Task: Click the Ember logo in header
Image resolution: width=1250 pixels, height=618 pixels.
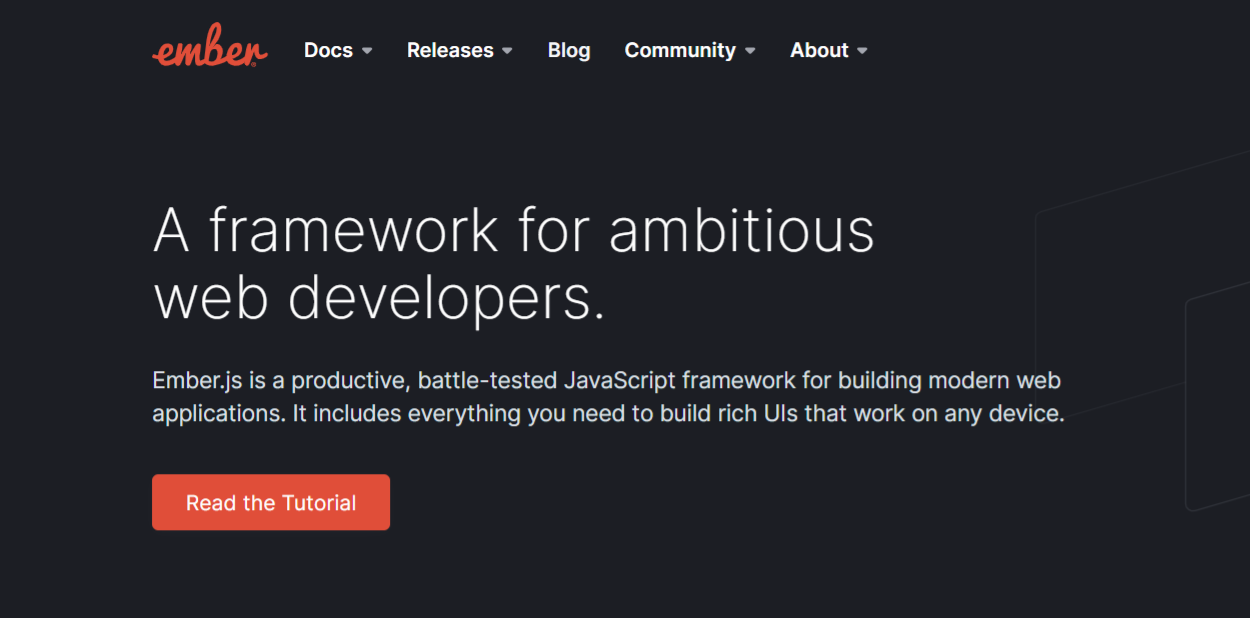Action: click(x=210, y=47)
